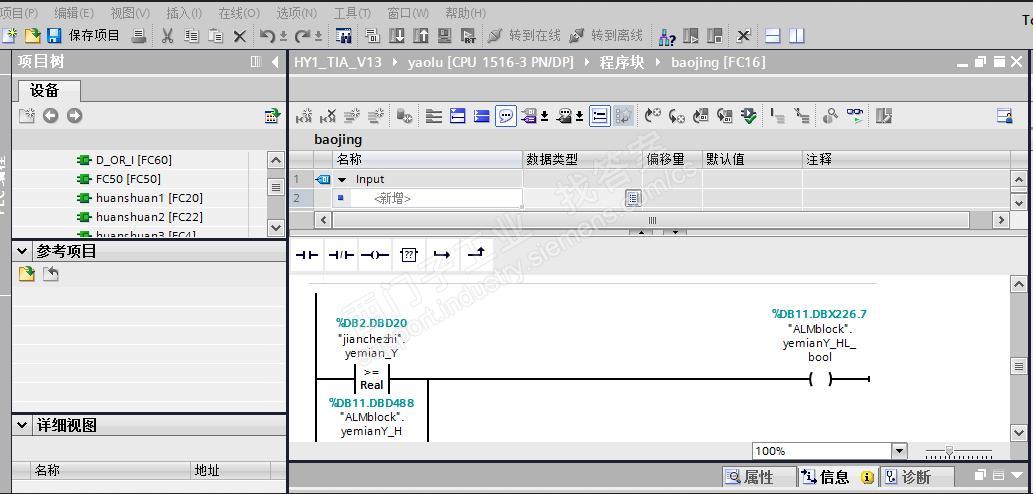The image size is (1033, 494).
Task: Delete network using editor toolbar icon
Action: pos(327,117)
